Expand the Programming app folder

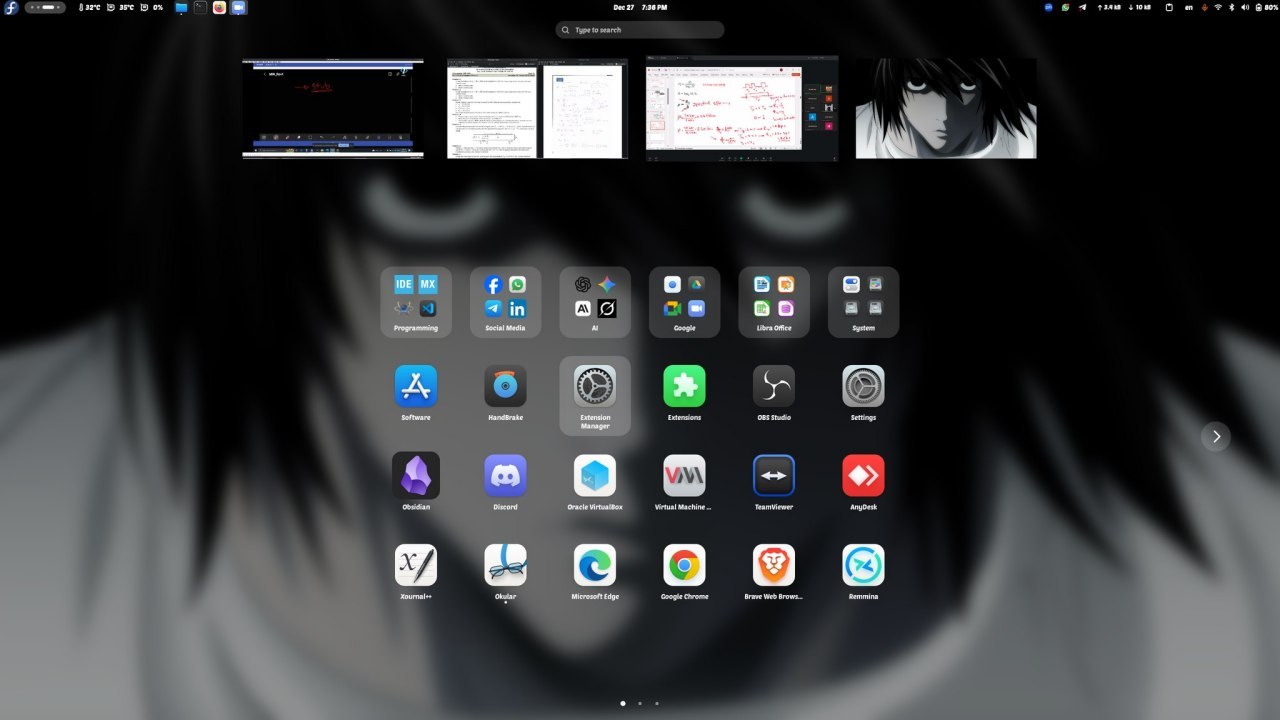click(415, 301)
